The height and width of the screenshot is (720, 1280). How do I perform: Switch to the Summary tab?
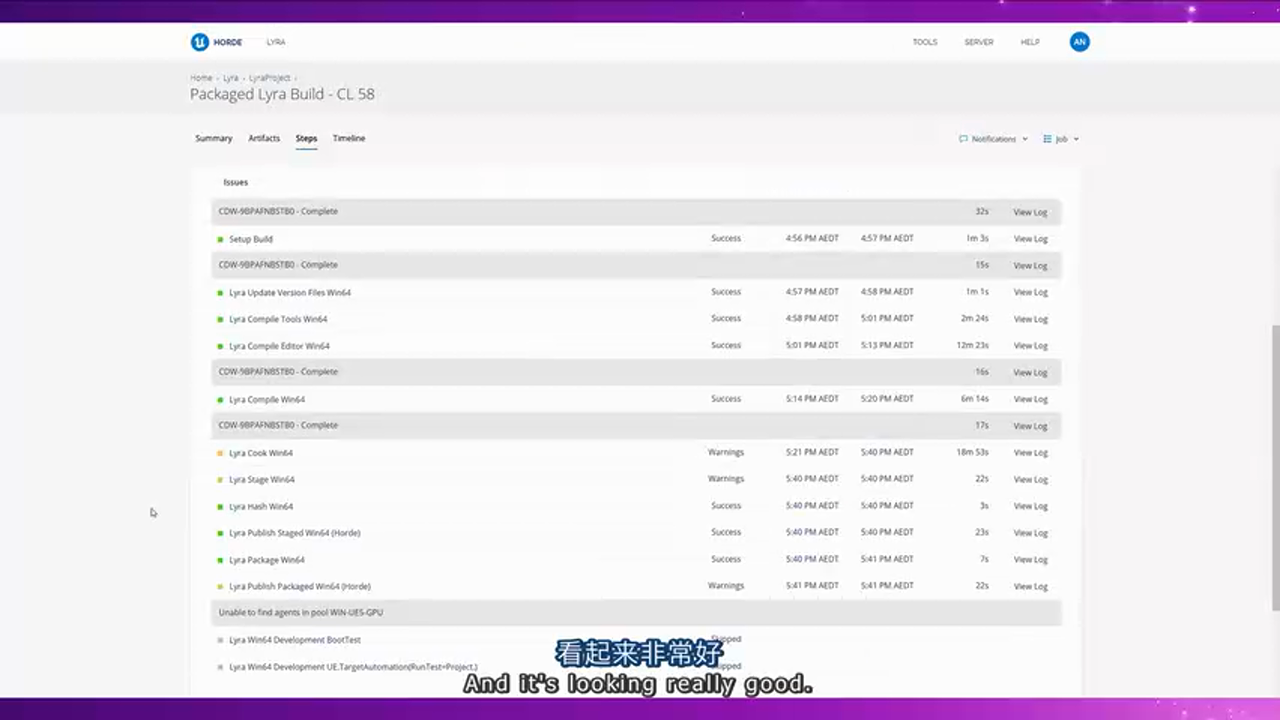click(x=213, y=138)
